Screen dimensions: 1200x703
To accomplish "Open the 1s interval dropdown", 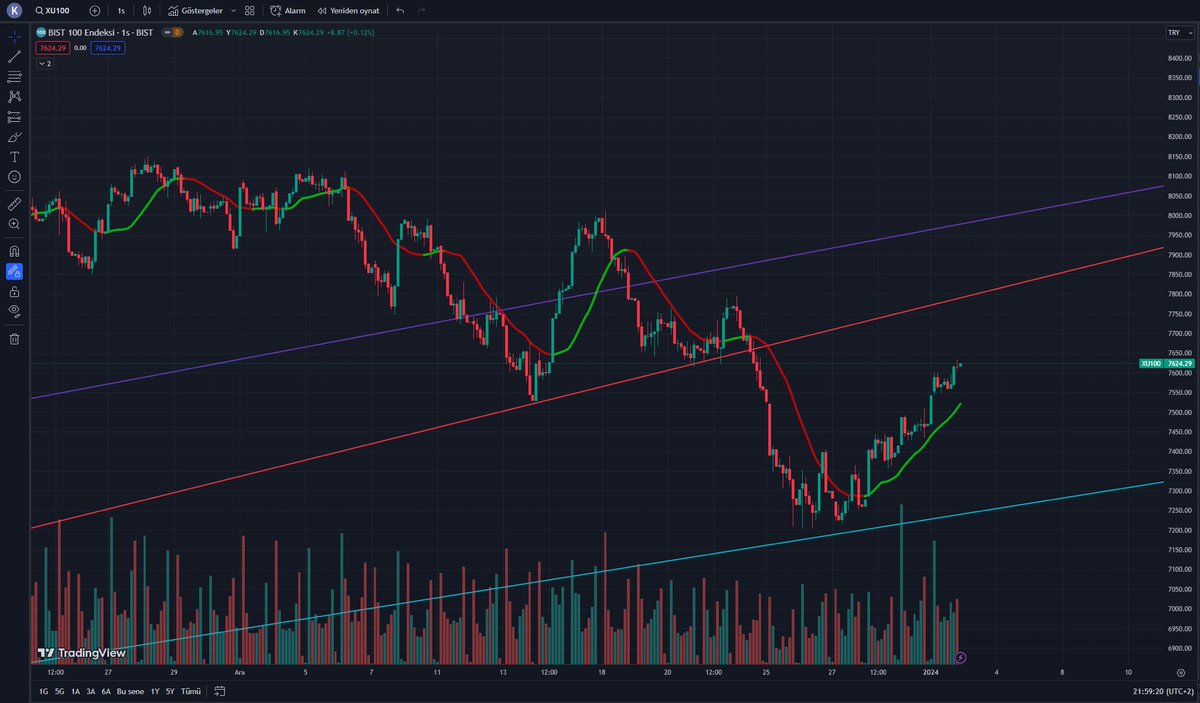I will 119,10.
